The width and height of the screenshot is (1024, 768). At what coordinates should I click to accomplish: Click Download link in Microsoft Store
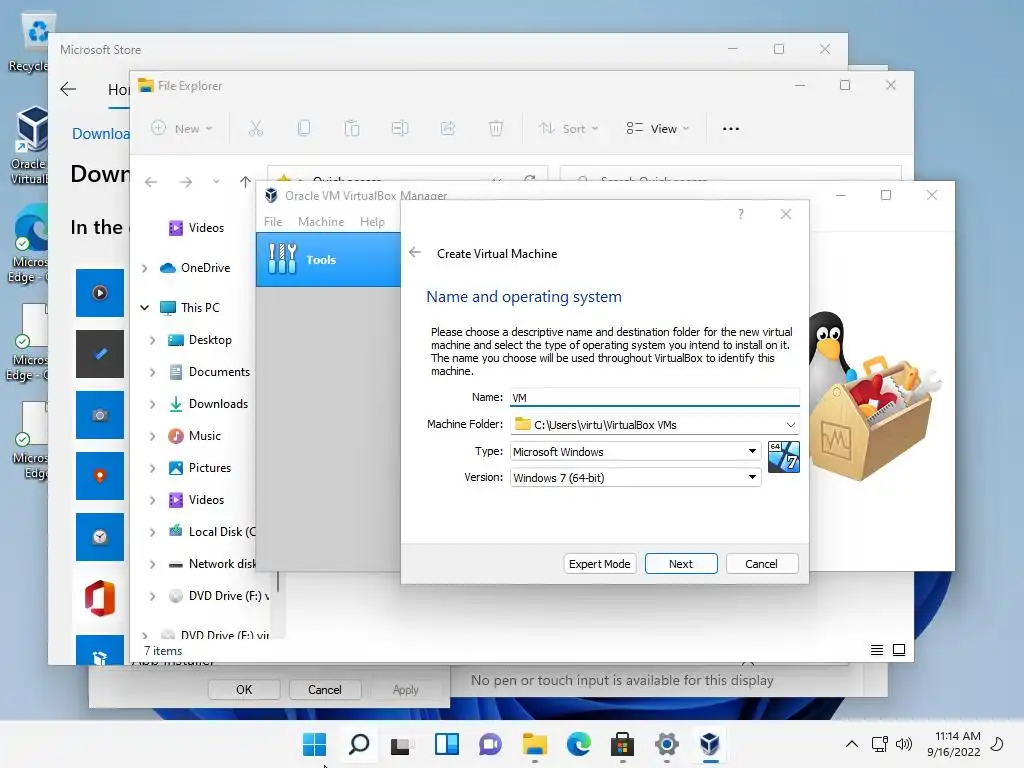point(101,134)
